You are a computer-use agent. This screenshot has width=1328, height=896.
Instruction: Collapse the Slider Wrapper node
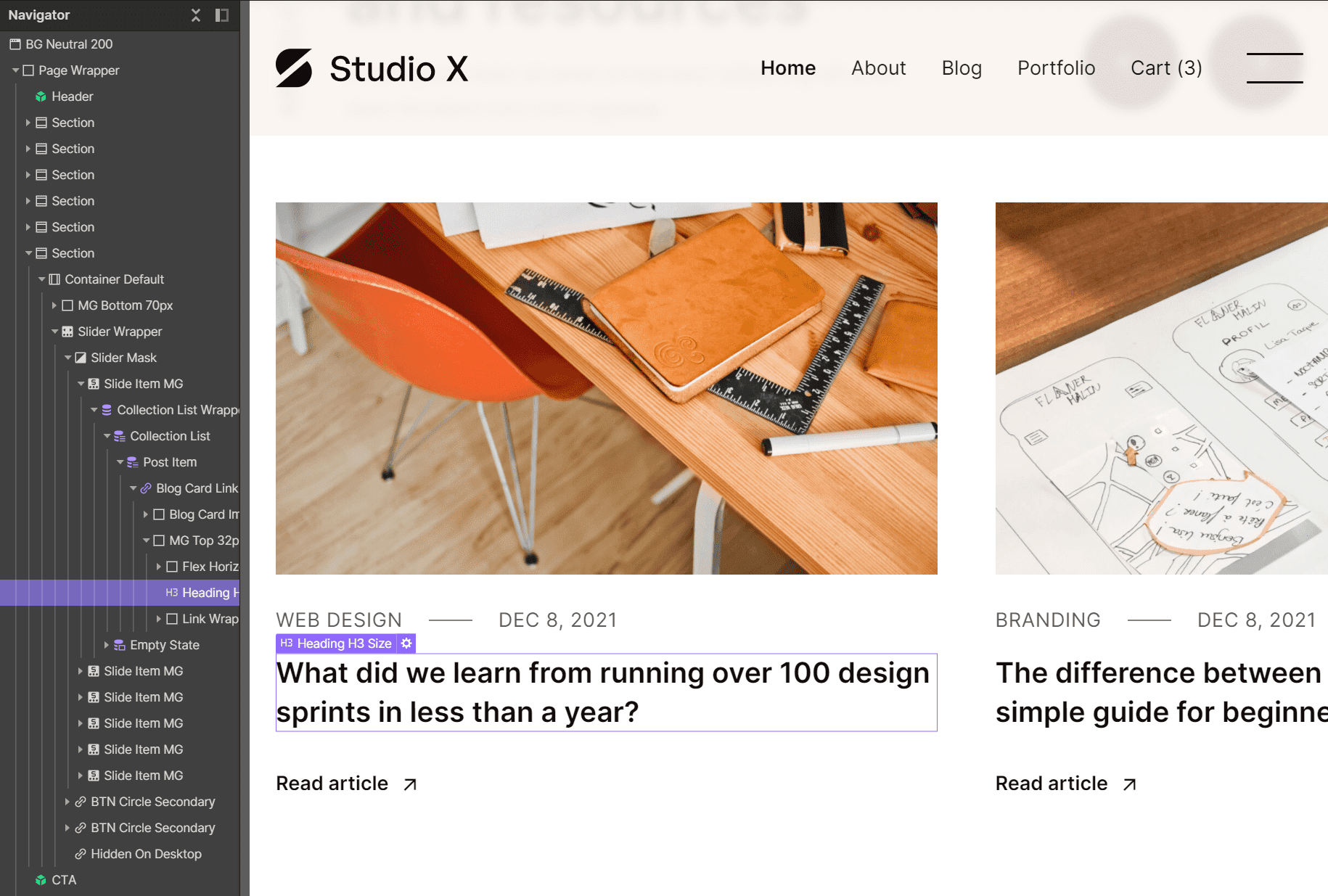pos(54,332)
